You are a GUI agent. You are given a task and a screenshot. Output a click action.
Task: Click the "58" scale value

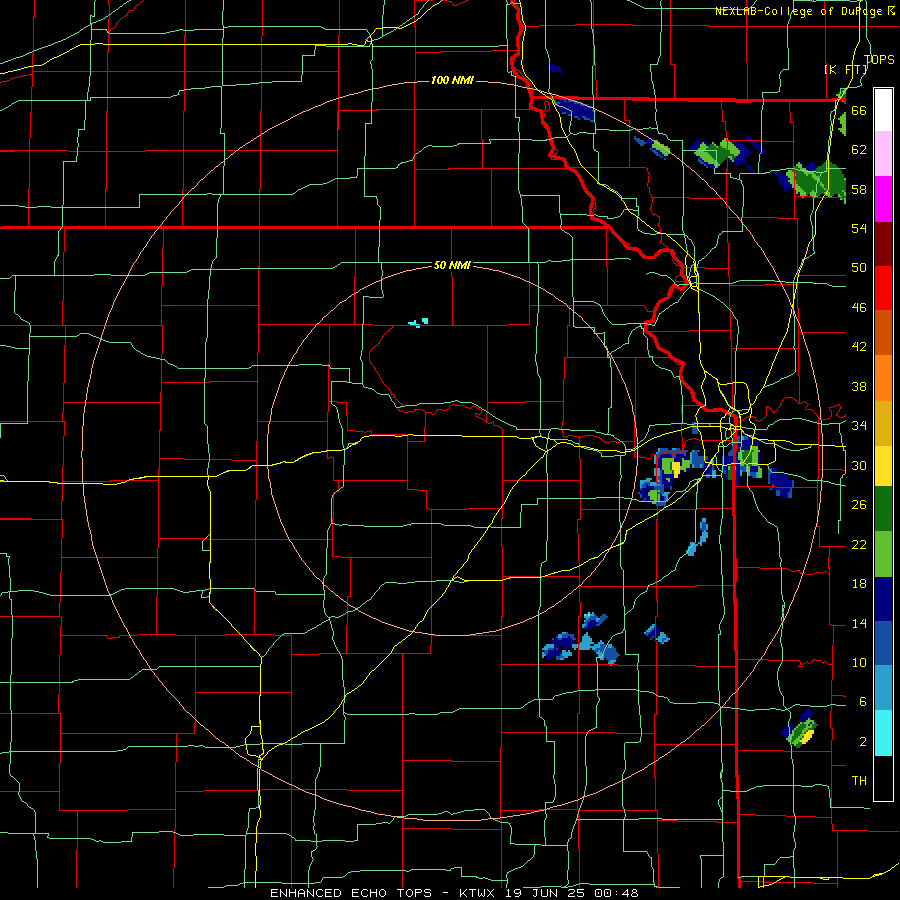click(x=859, y=189)
